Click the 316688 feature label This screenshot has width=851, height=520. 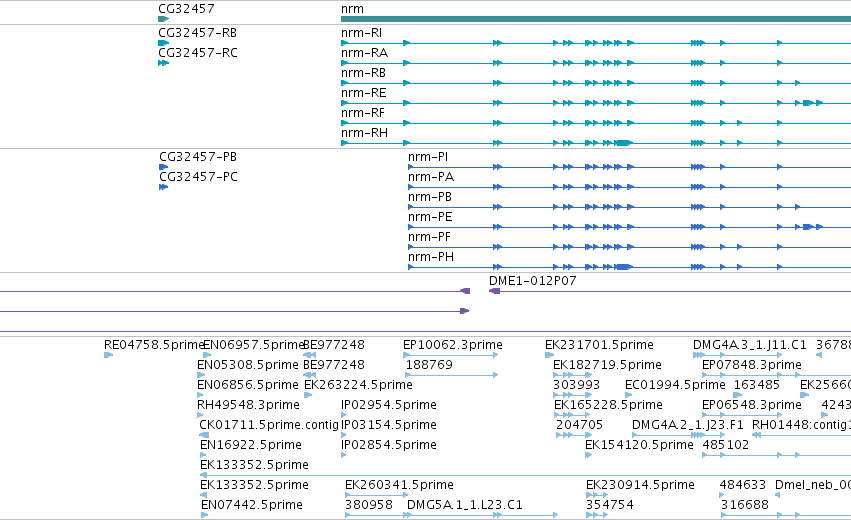pos(745,505)
